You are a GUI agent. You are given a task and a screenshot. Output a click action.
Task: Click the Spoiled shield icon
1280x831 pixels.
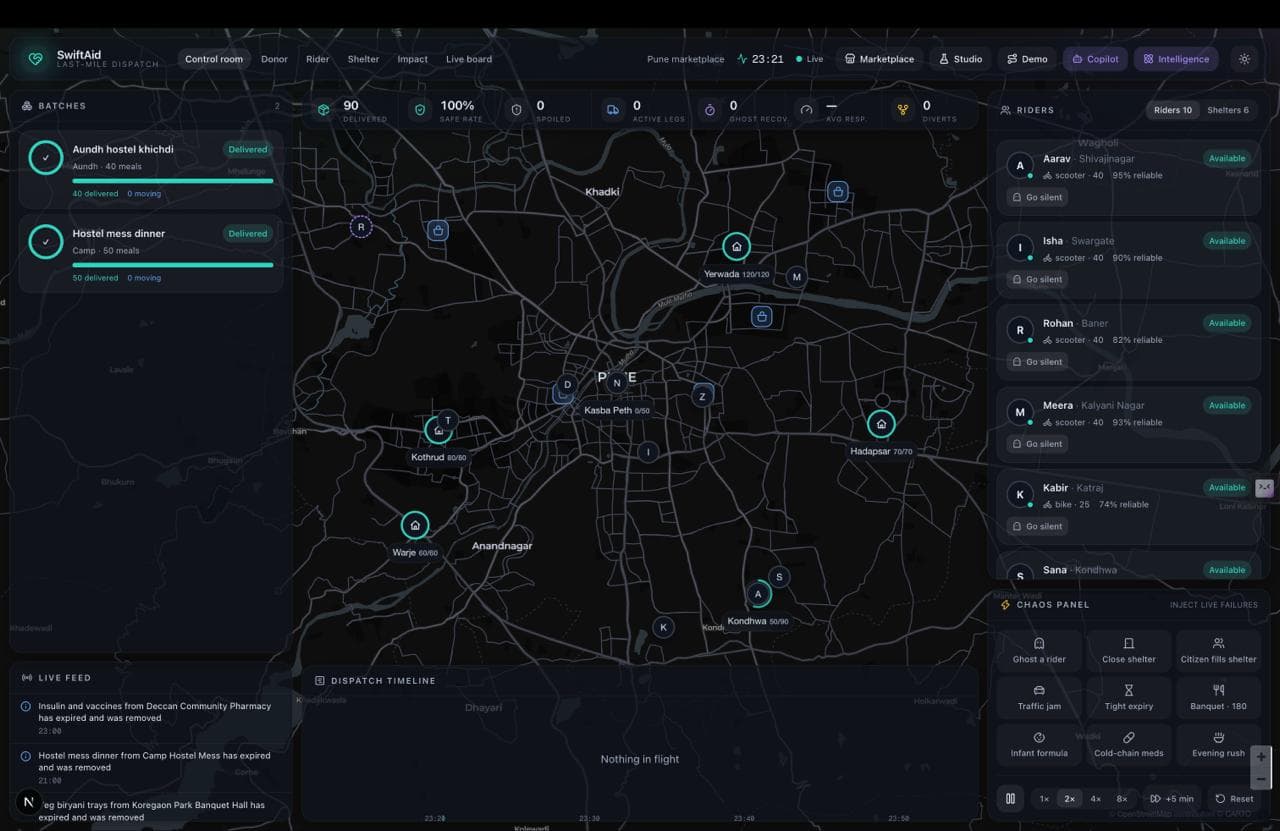point(516,110)
